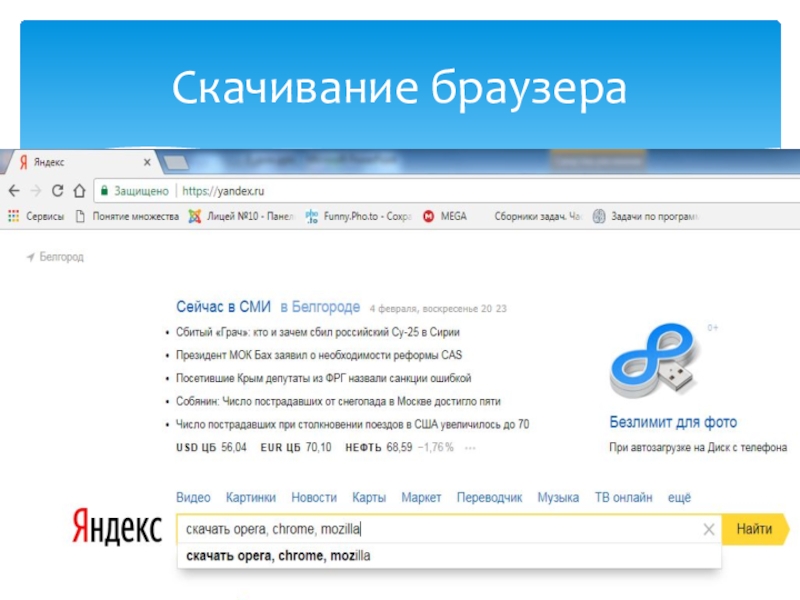Image resolution: width=800 pixels, height=600 pixels.
Task: Expand more quotes with ellipsis
Action: (470, 448)
